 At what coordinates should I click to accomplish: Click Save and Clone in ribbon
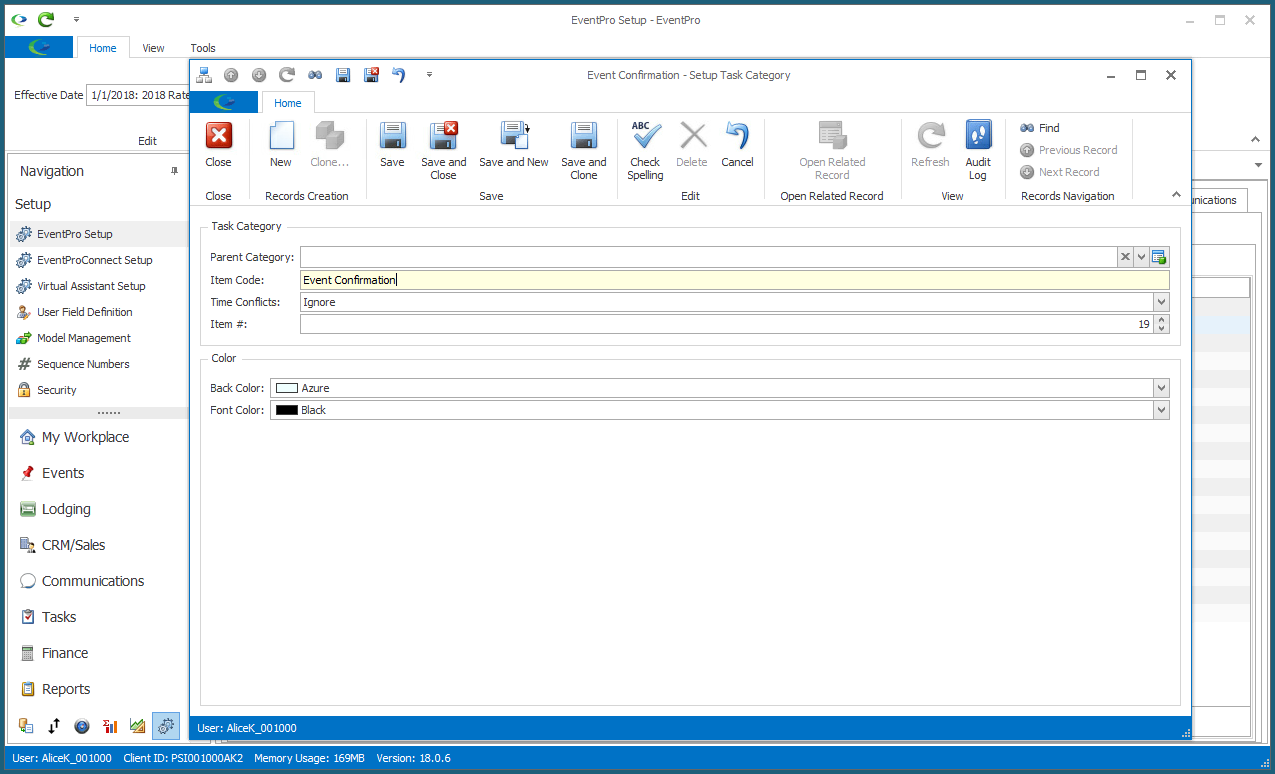584,151
